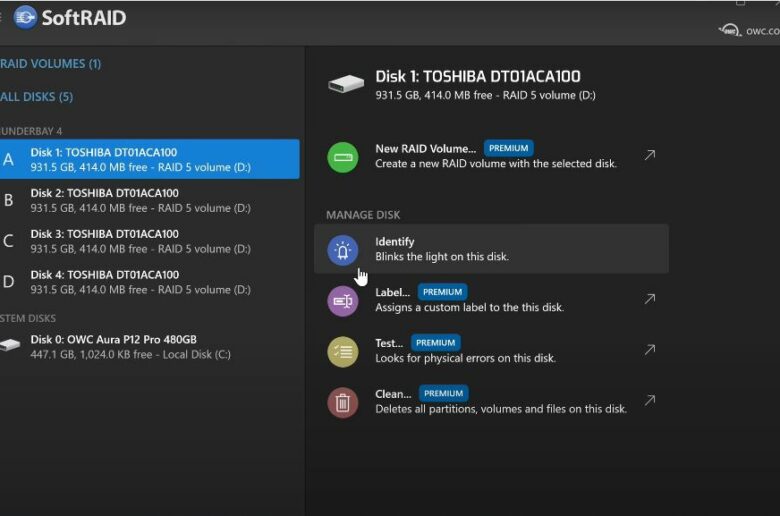
Task: Click 'Assigns a custom label' description
Action: (469, 308)
